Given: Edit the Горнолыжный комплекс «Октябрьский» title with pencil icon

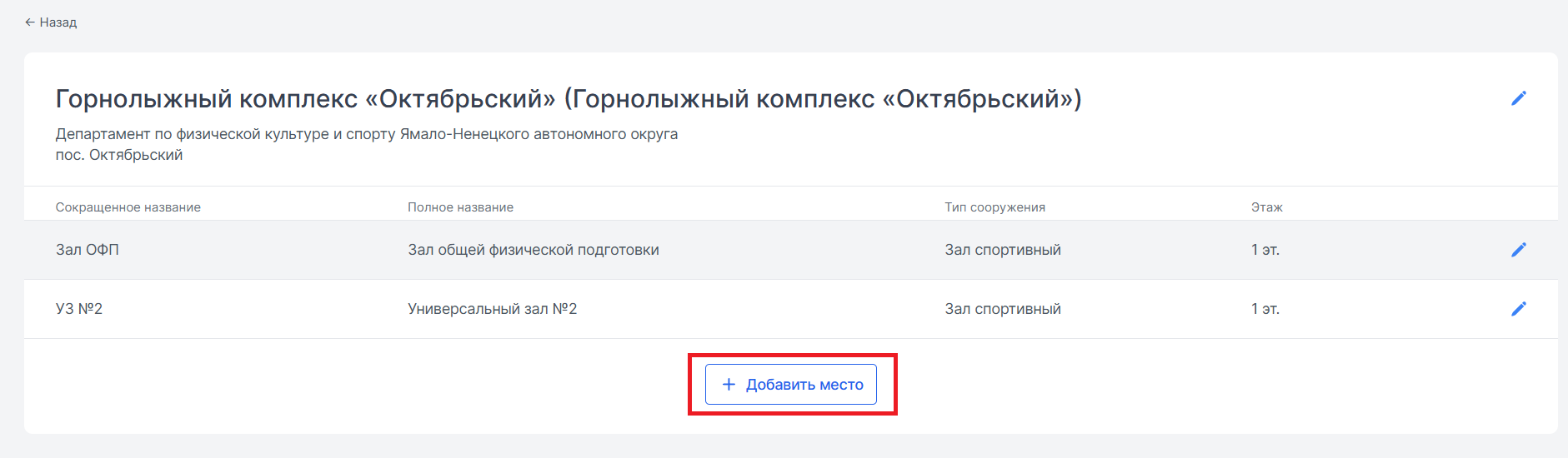Looking at the screenshot, I should (1519, 98).
